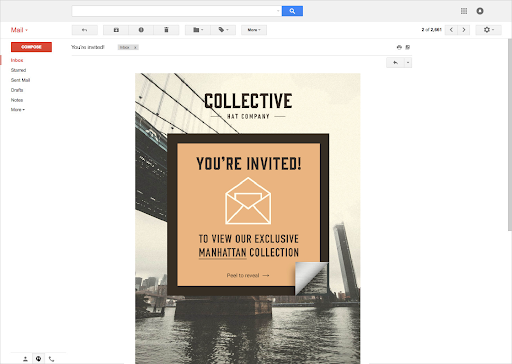Open search options dropdown arrow

click(x=278, y=11)
